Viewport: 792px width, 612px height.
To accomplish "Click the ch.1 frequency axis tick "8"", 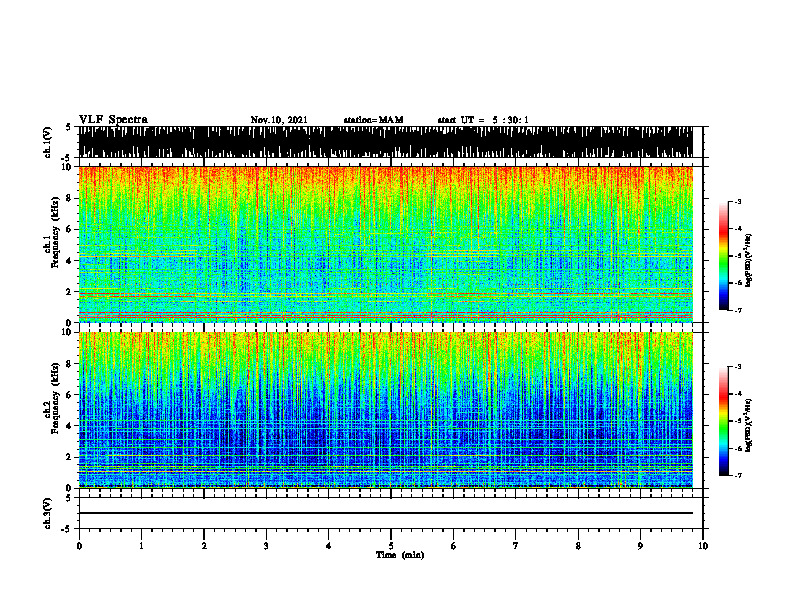I will tap(70, 198).
